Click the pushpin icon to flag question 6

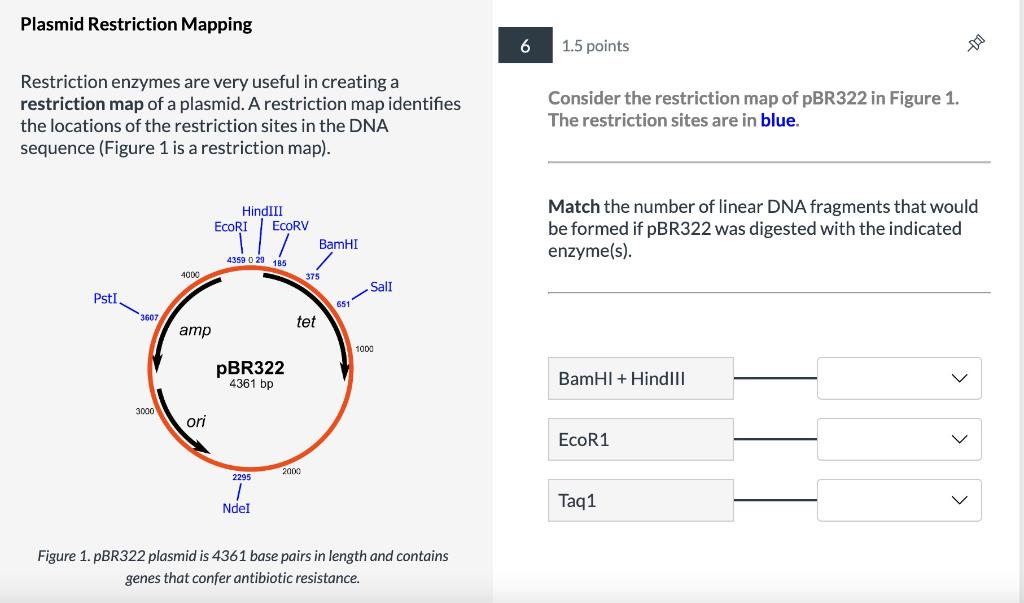[975, 42]
